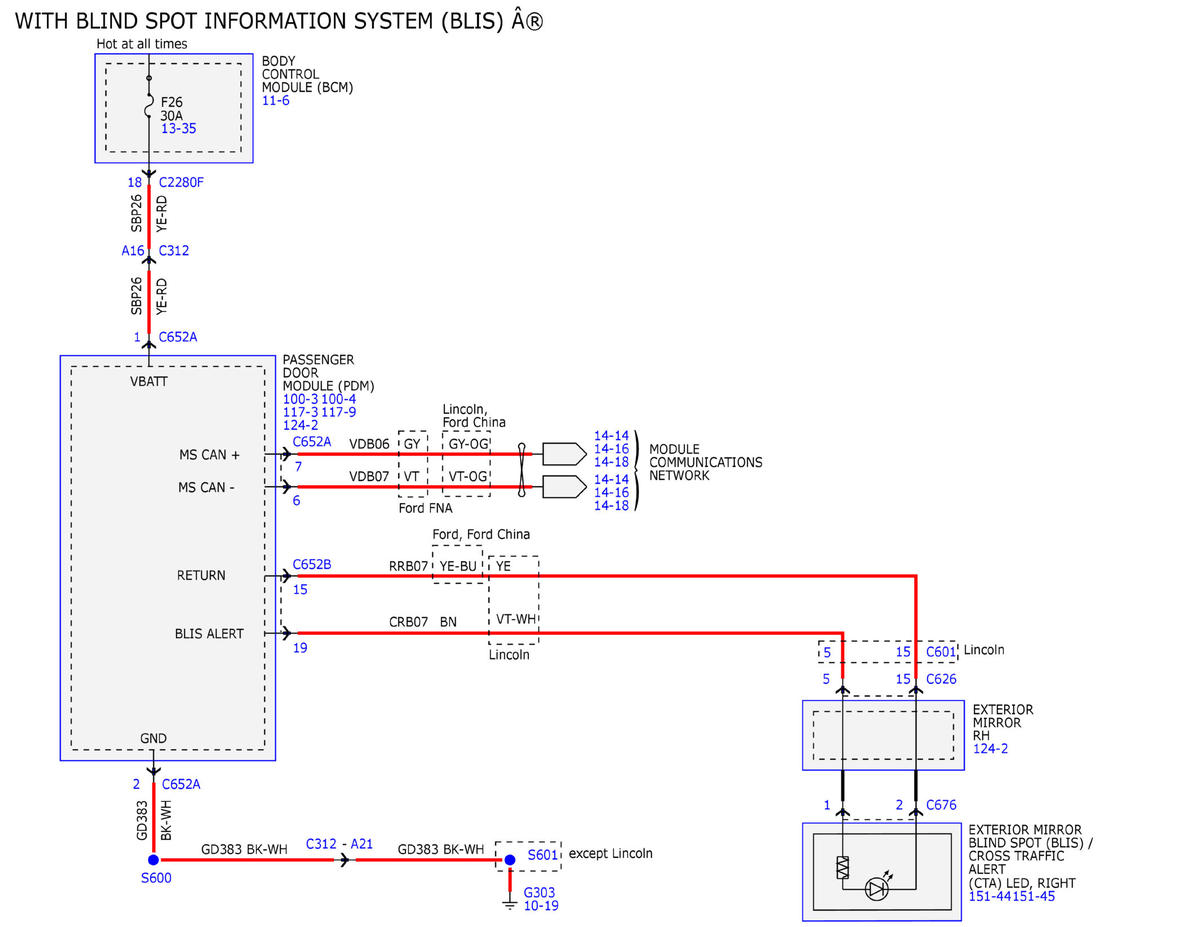Select the LED symbol in the BLIS alert module

tap(877, 886)
